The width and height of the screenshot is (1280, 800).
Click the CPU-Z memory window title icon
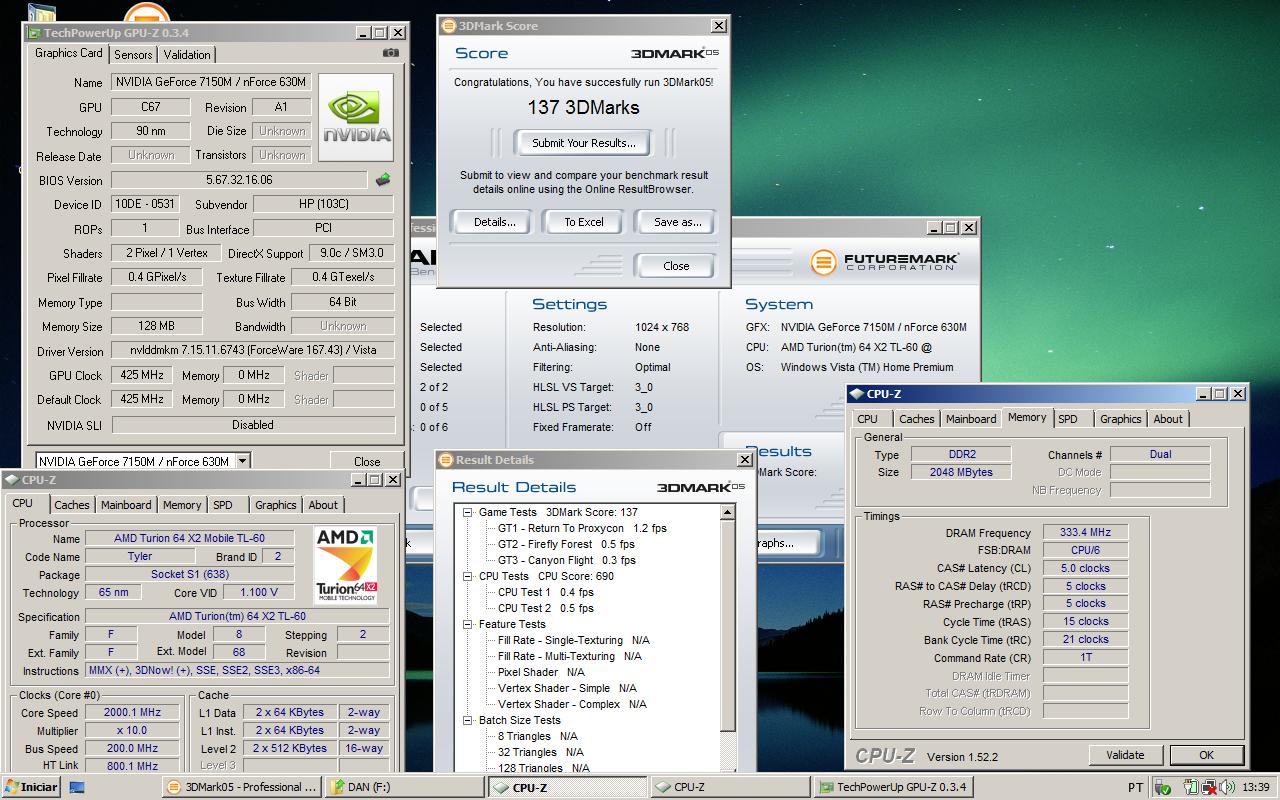(858, 394)
